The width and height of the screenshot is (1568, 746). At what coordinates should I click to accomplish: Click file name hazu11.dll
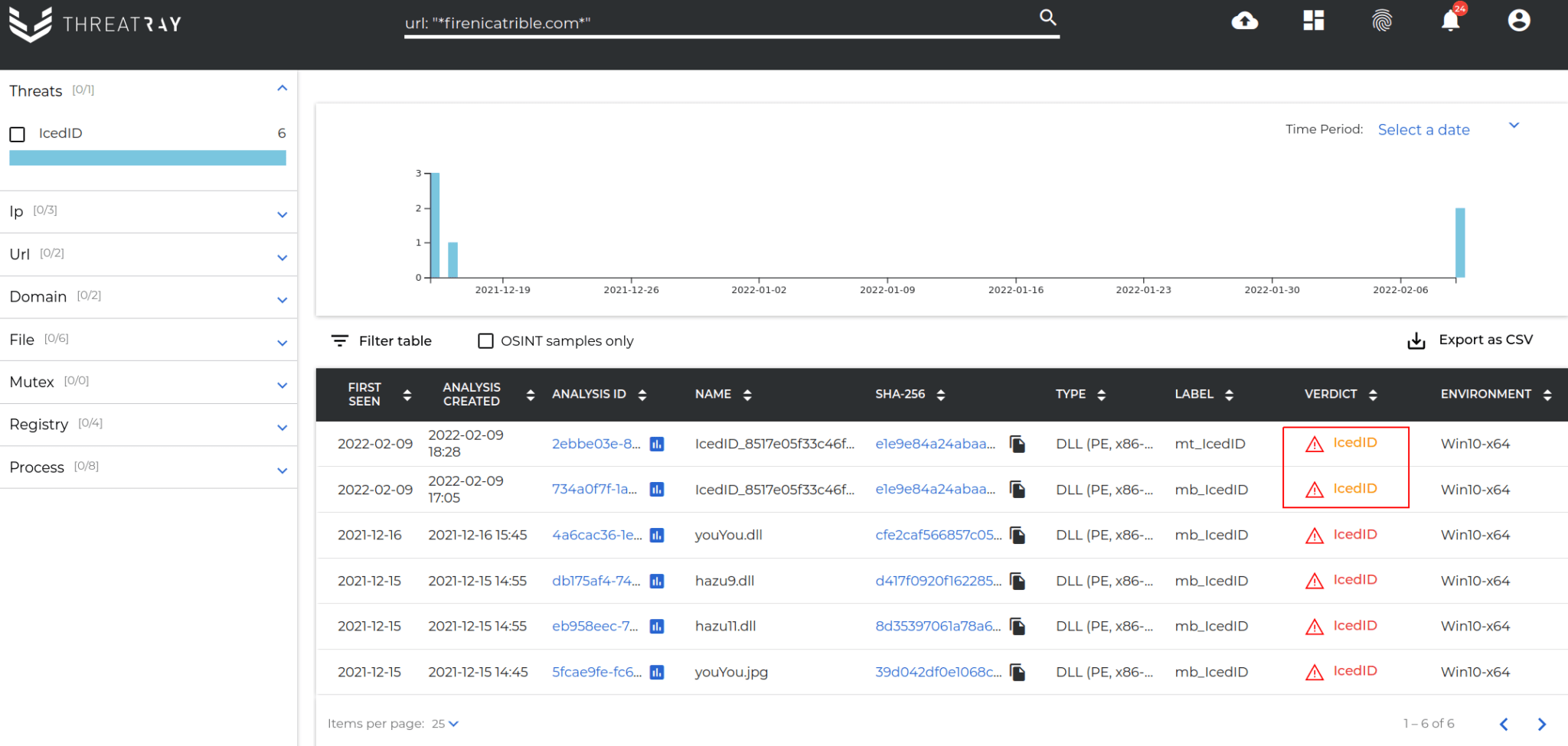[725, 626]
